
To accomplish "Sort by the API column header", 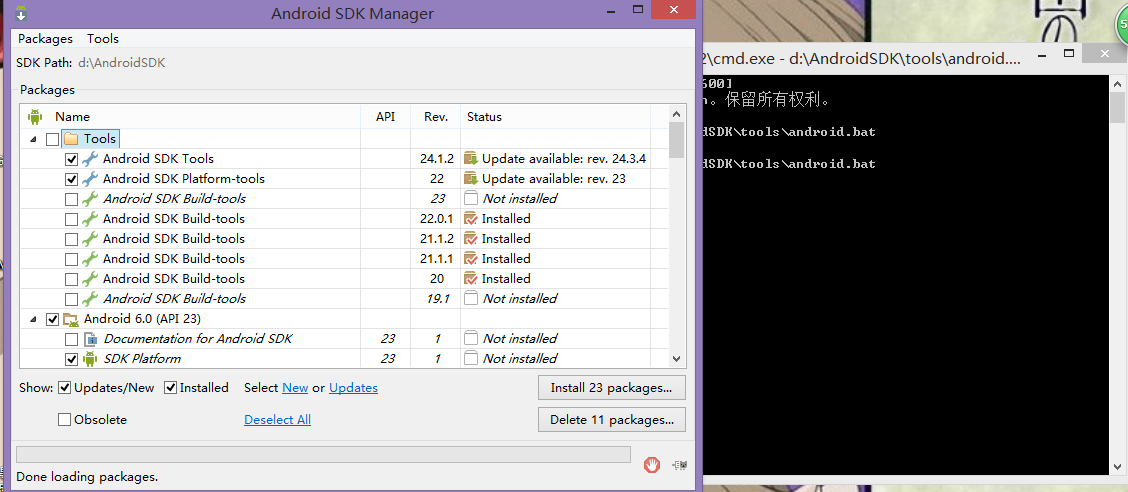I will point(386,117).
